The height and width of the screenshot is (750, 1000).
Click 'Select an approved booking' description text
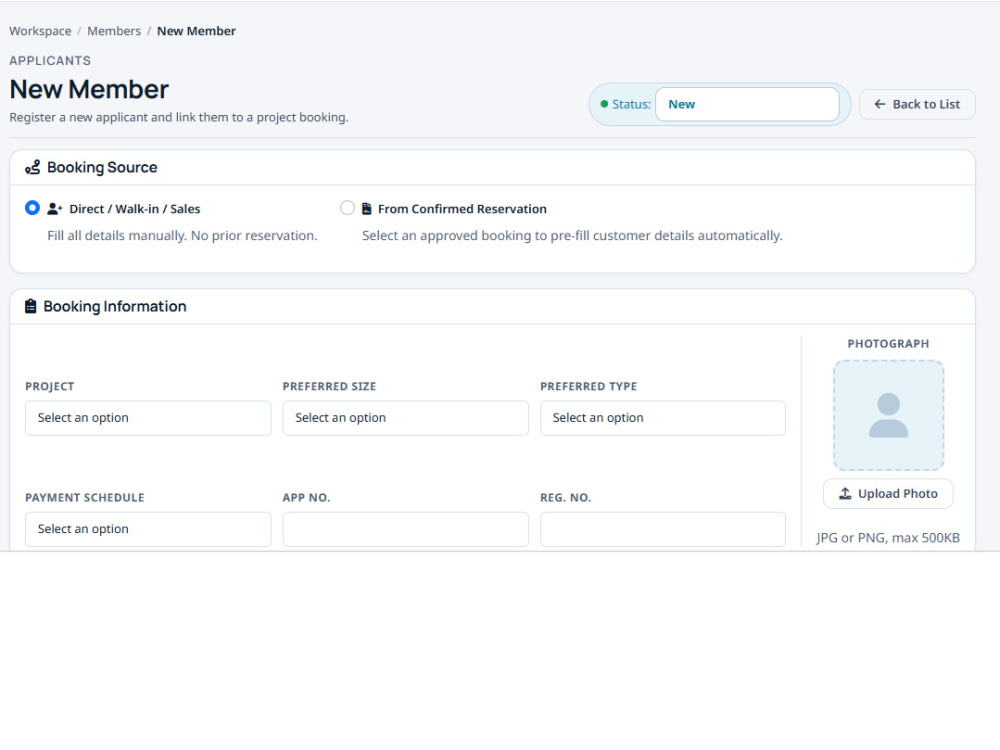[x=572, y=235]
